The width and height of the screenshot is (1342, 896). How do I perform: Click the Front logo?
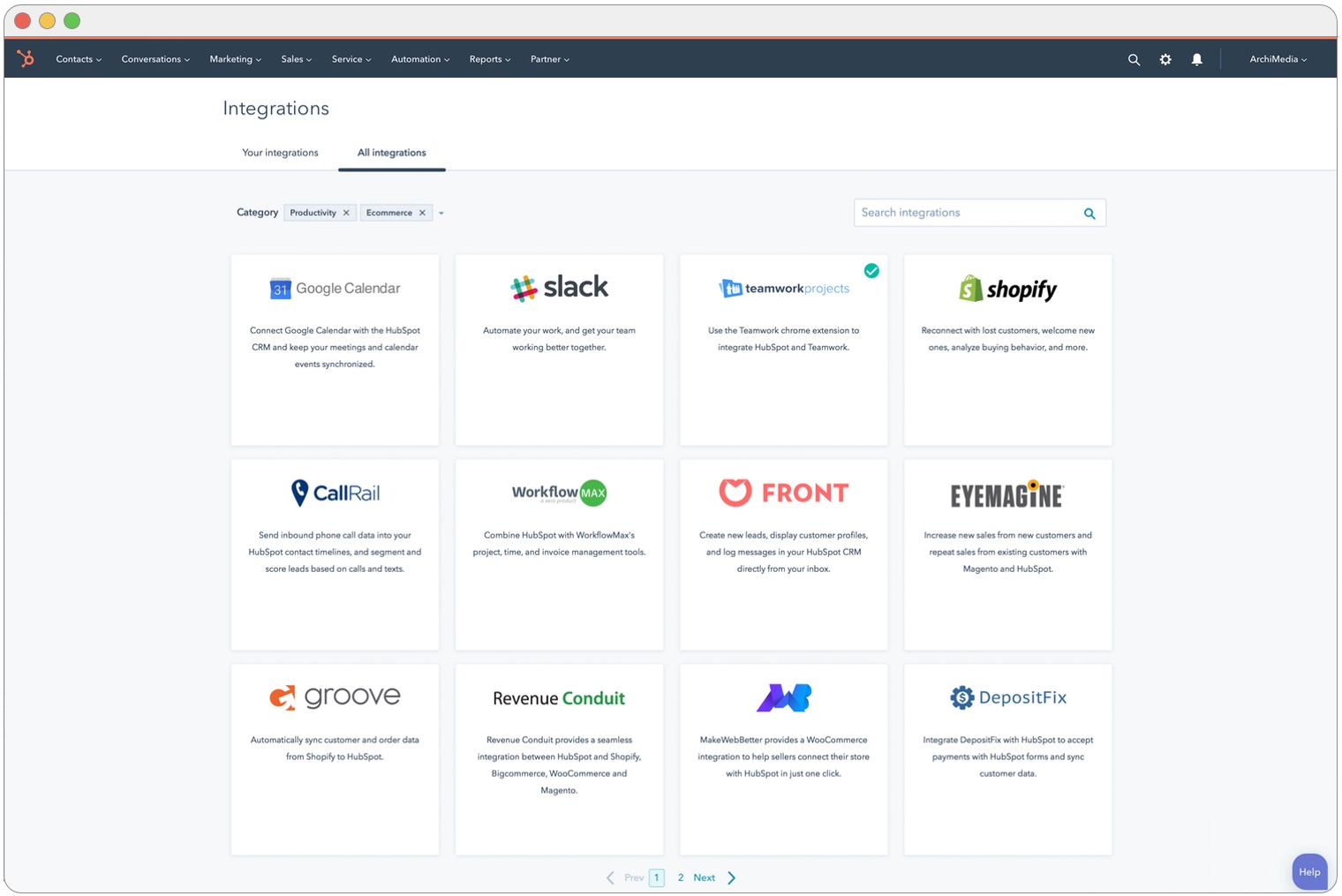pyautogui.click(x=783, y=493)
